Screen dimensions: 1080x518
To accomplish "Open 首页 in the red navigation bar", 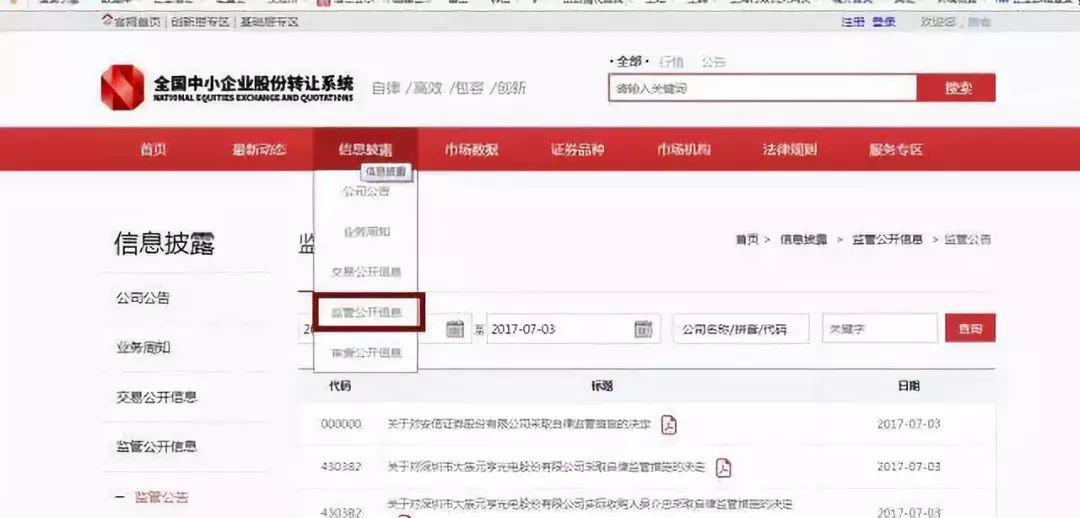I will pyautogui.click(x=153, y=149).
